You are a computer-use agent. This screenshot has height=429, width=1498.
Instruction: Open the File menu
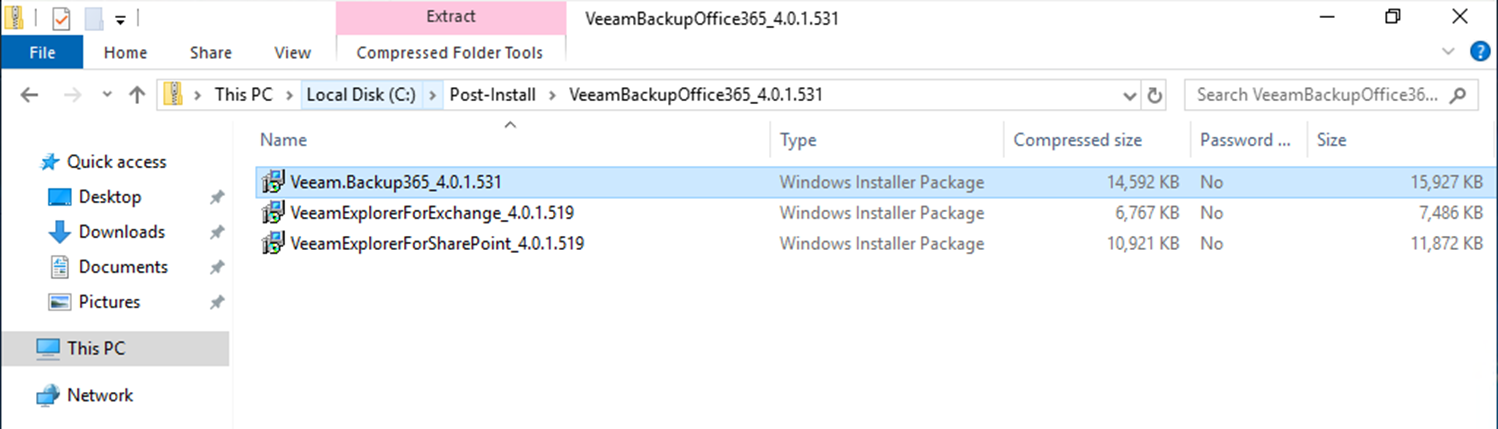(42, 52)
